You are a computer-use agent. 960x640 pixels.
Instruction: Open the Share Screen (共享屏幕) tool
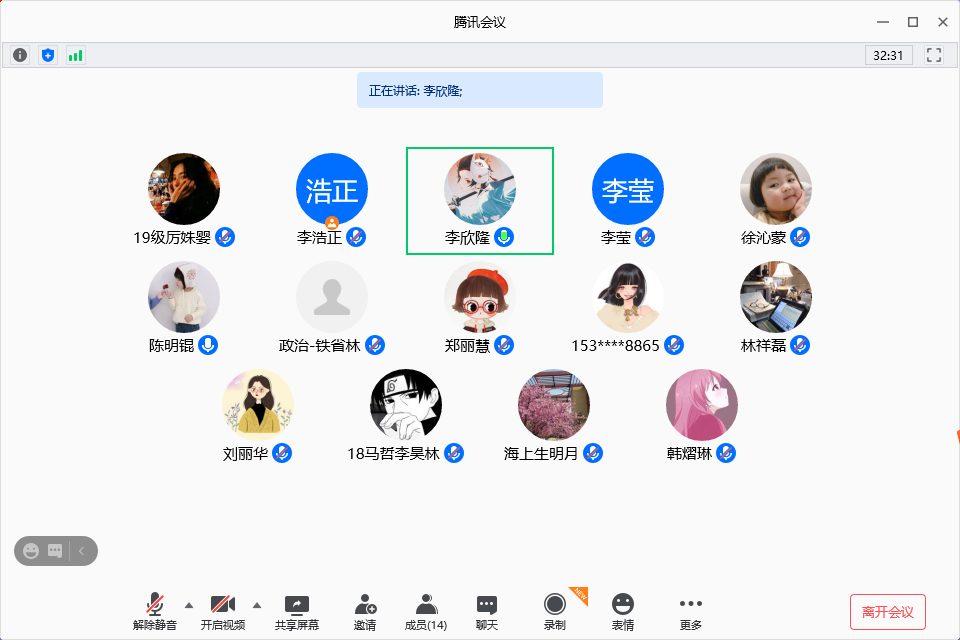[x=297, y=611]
